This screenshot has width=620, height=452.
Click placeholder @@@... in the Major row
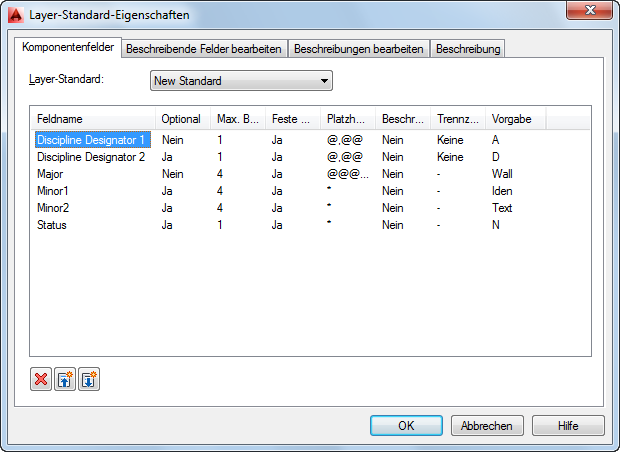pos(348,174)
